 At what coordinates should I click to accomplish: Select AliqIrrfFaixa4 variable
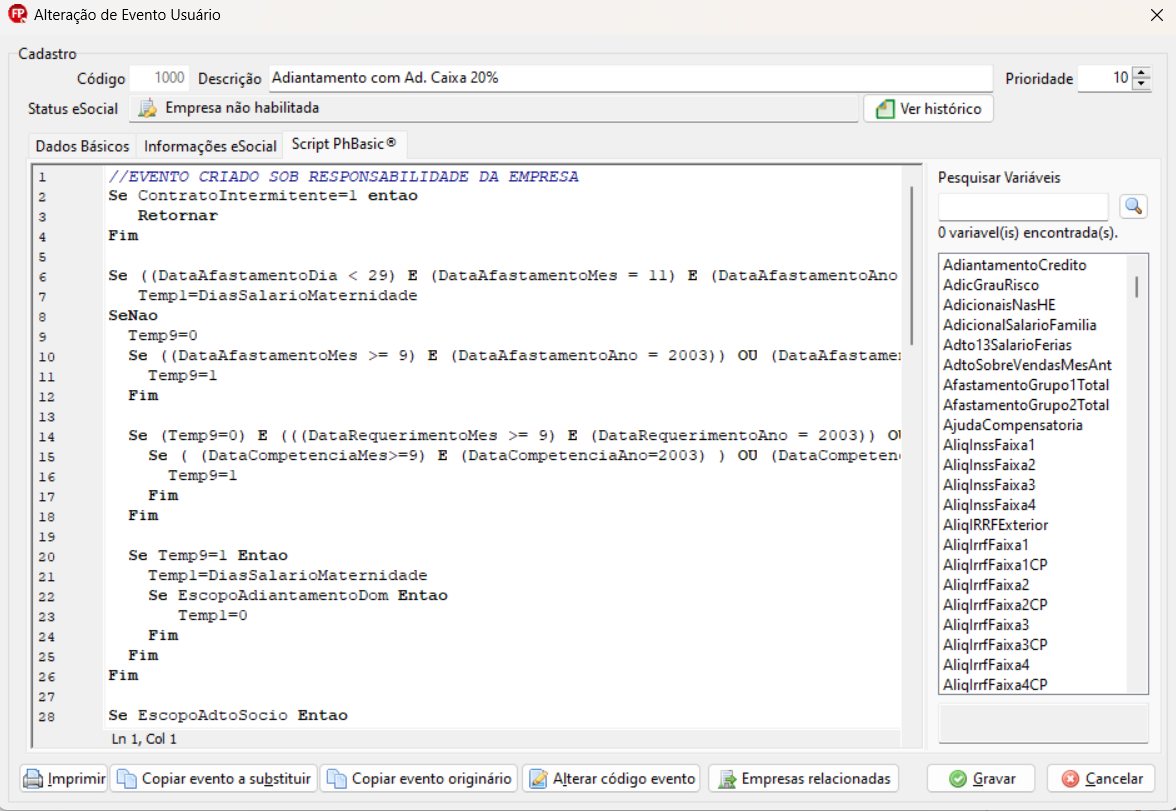tap(986, 665)
